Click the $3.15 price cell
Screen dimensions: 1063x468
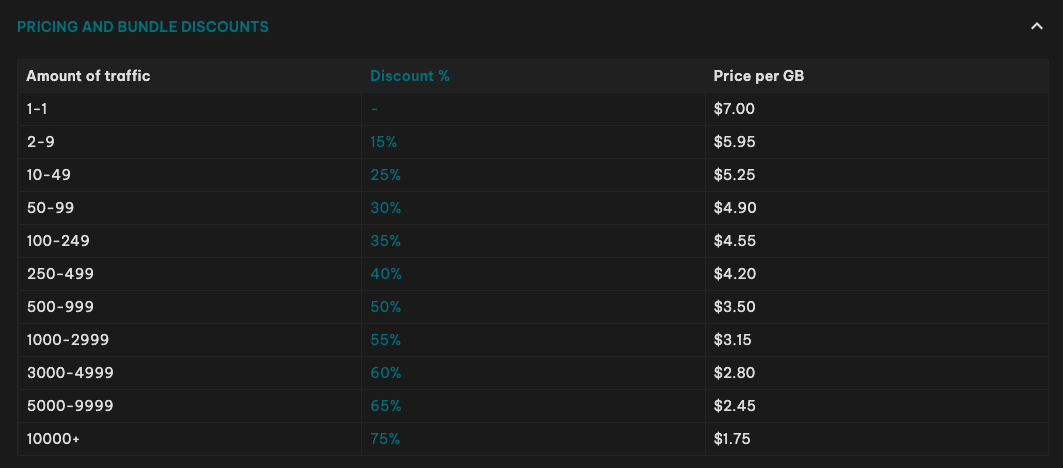click(x=734, y=340)
